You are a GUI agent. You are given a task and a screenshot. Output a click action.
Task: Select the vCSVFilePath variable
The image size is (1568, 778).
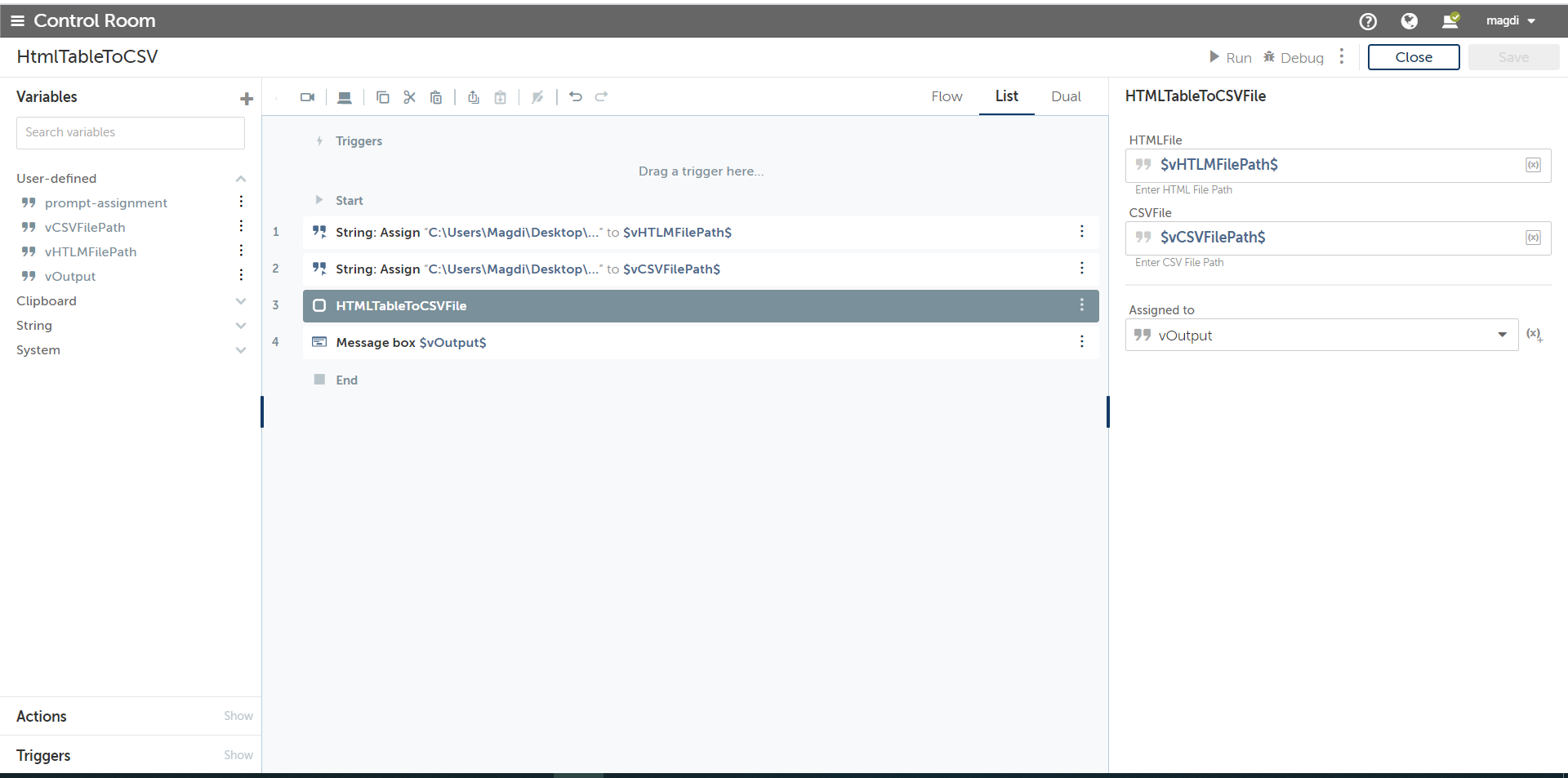pyautogui.click(x=85, y=227)
